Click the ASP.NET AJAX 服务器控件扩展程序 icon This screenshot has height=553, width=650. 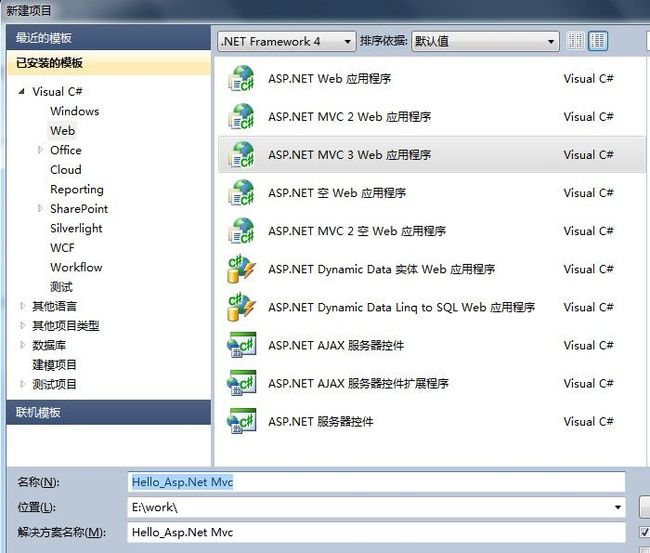(241, 383)
